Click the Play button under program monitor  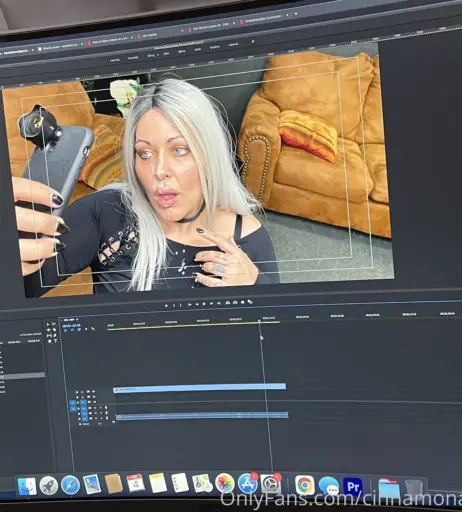coord(204,304)
